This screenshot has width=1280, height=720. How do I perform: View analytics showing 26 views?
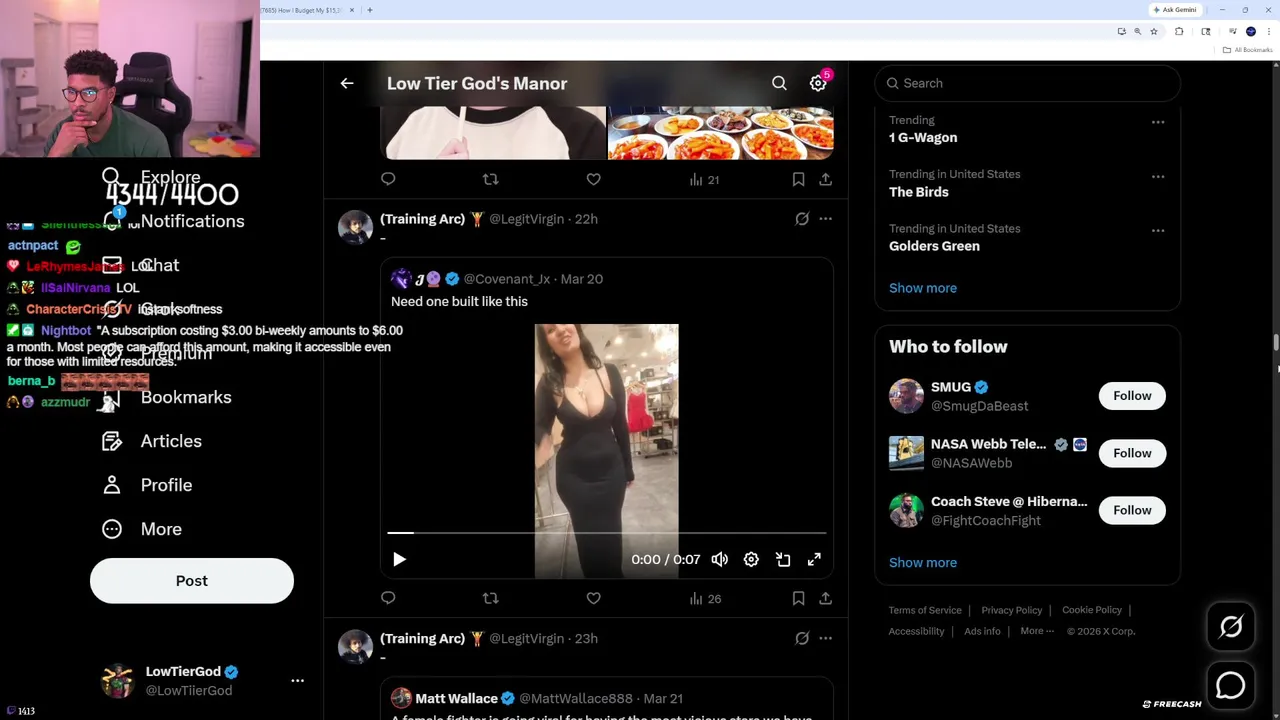[x=705, y=599]
